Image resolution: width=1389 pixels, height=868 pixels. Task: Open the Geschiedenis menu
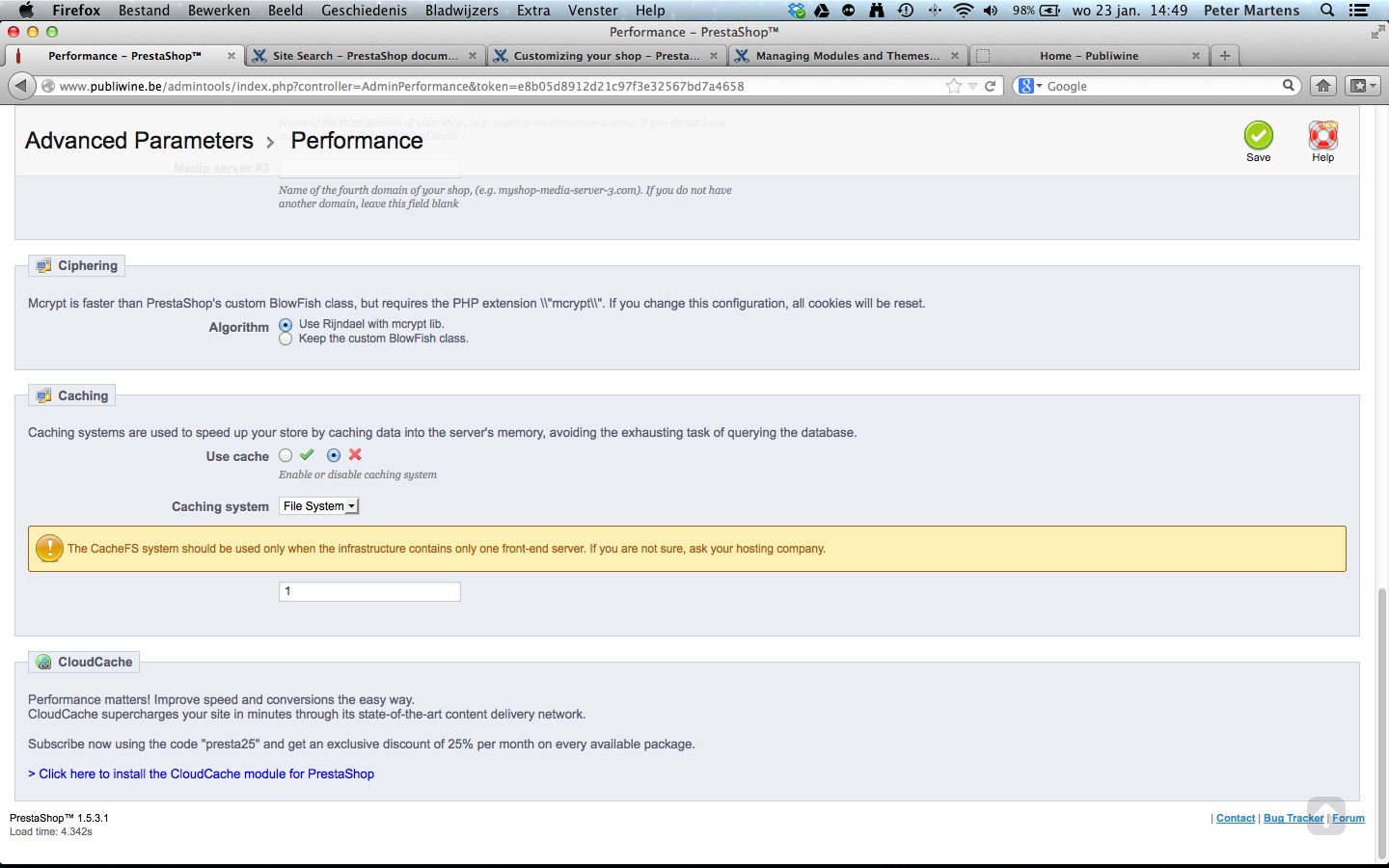364,11
